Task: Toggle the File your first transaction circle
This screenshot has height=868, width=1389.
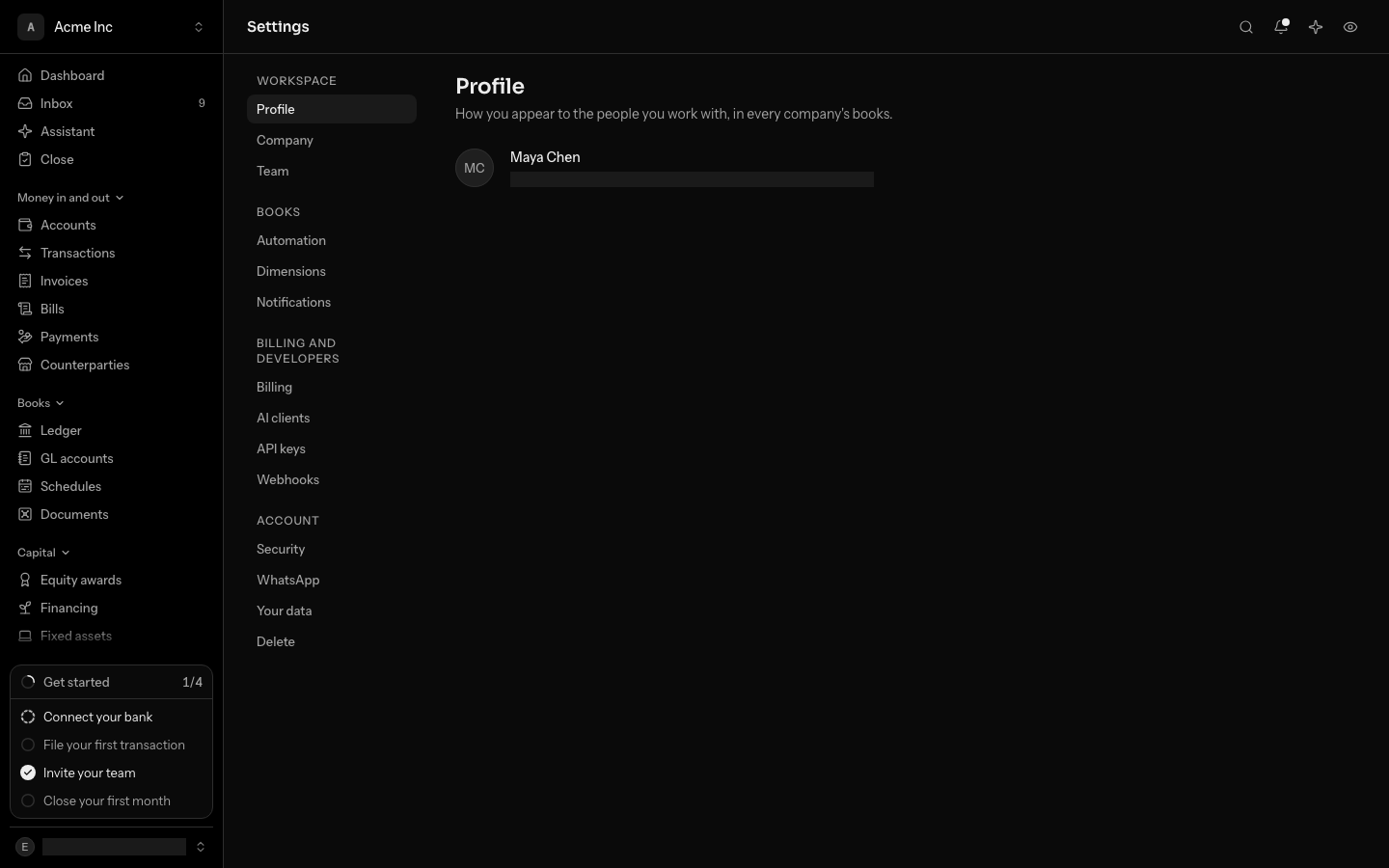Action: pyautogui.click(x=28, y=745)
